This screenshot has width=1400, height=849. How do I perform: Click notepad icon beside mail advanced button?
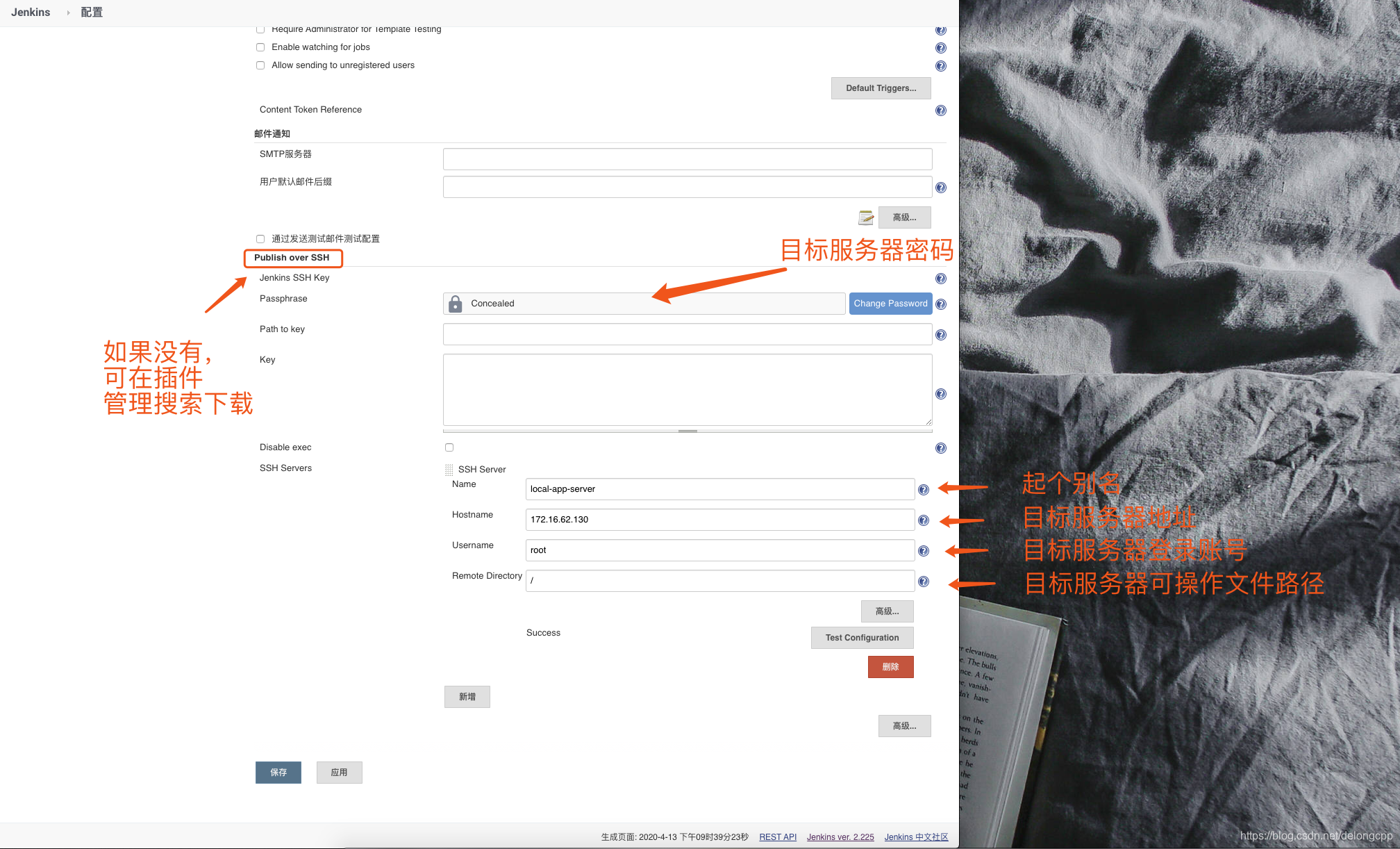(865, 217)
